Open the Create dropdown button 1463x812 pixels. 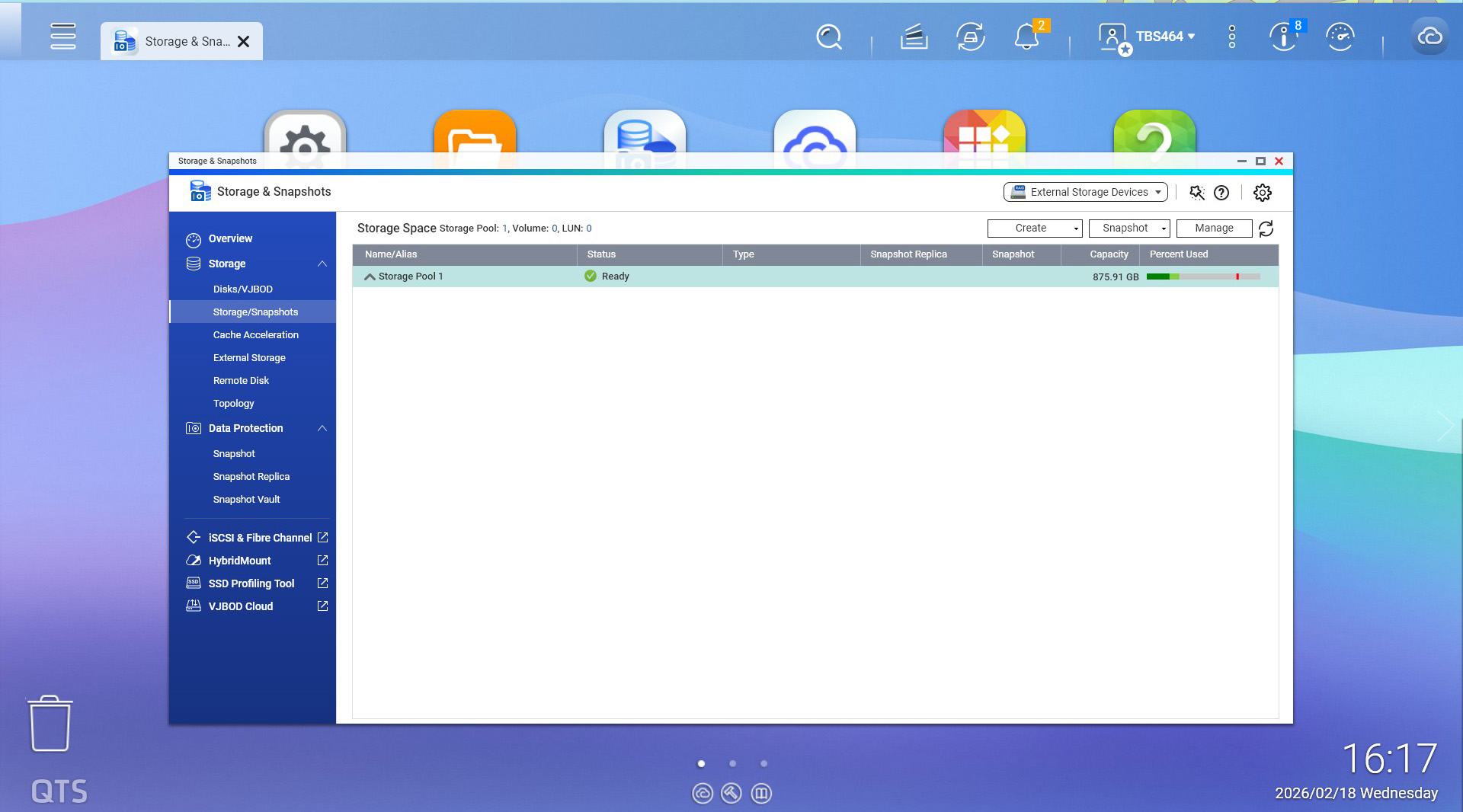[1035, 229]
